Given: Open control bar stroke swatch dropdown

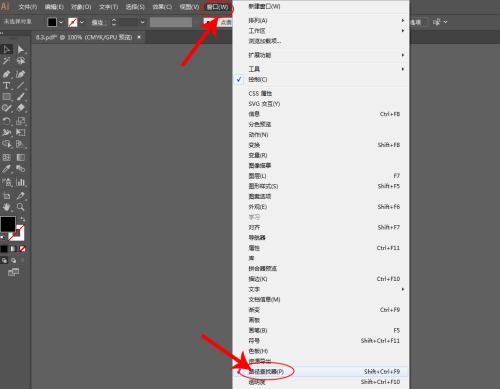Looking at the screenshot, I should 82,22.
